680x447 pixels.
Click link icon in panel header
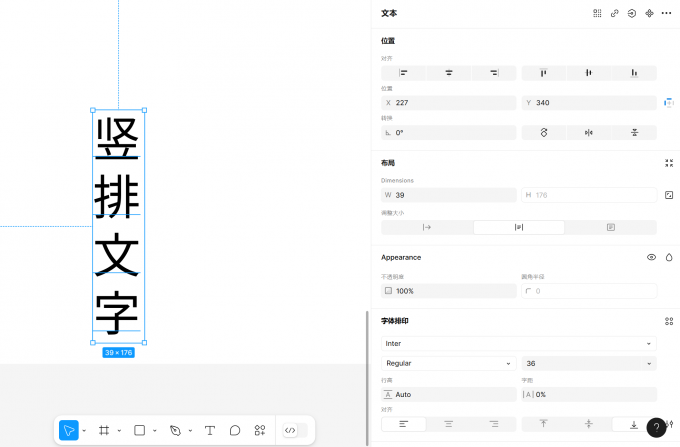[615, 13]
